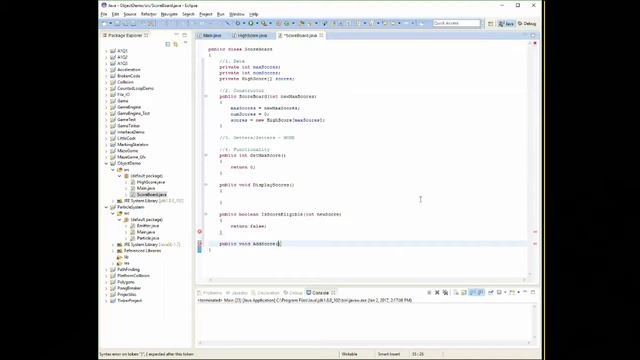Click the Terminate icon in Console toolbar

[x=429, y=293]
